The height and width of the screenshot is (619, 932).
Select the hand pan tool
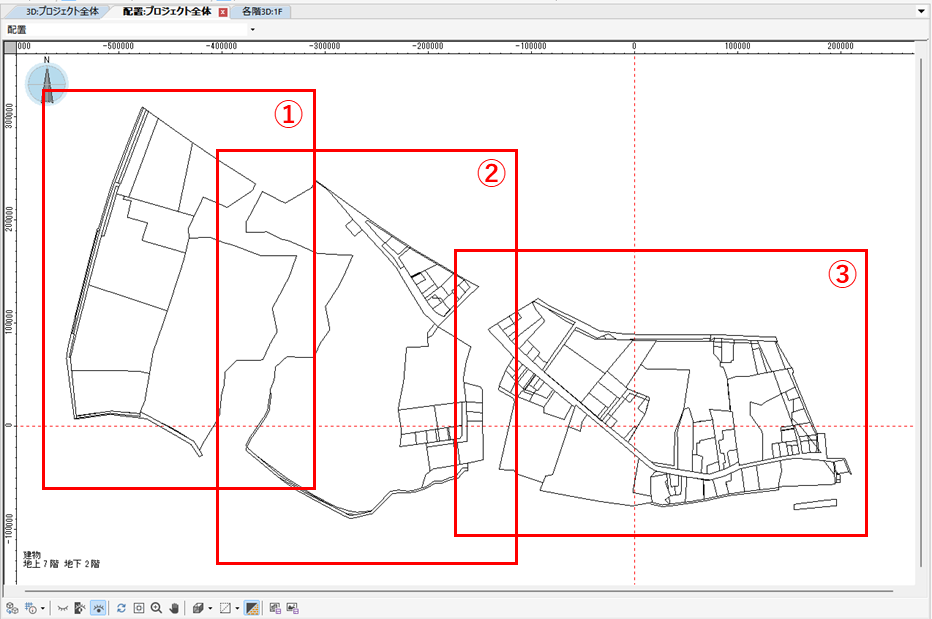pos(174,608)
